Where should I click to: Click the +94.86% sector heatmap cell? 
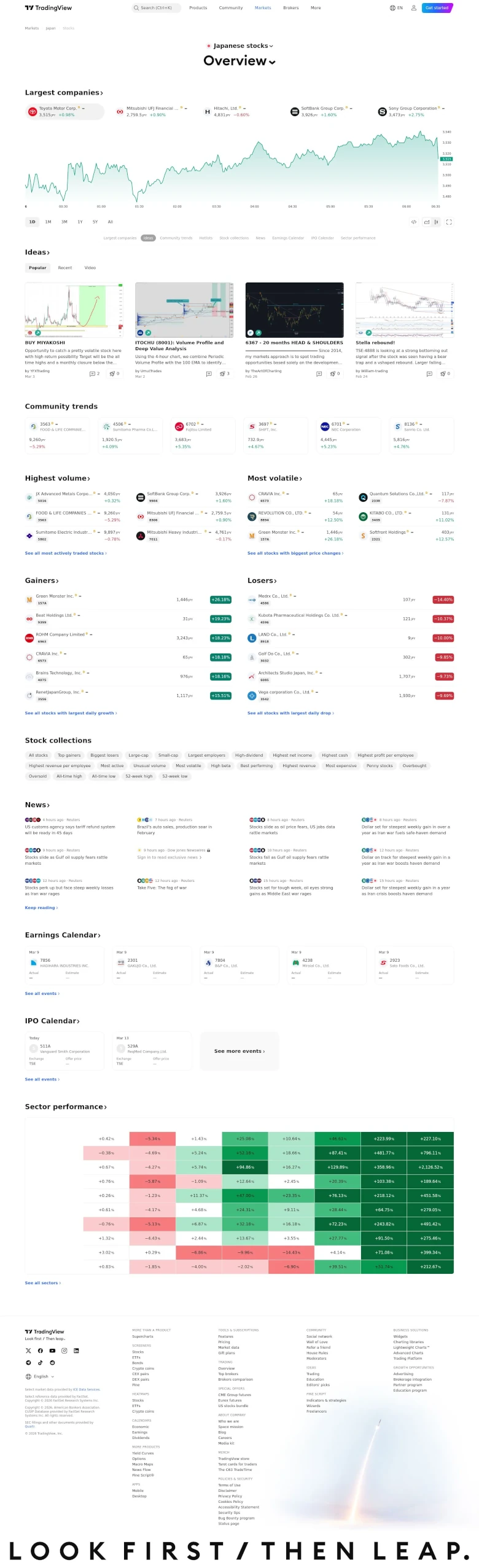click(x=245, y=1167)
